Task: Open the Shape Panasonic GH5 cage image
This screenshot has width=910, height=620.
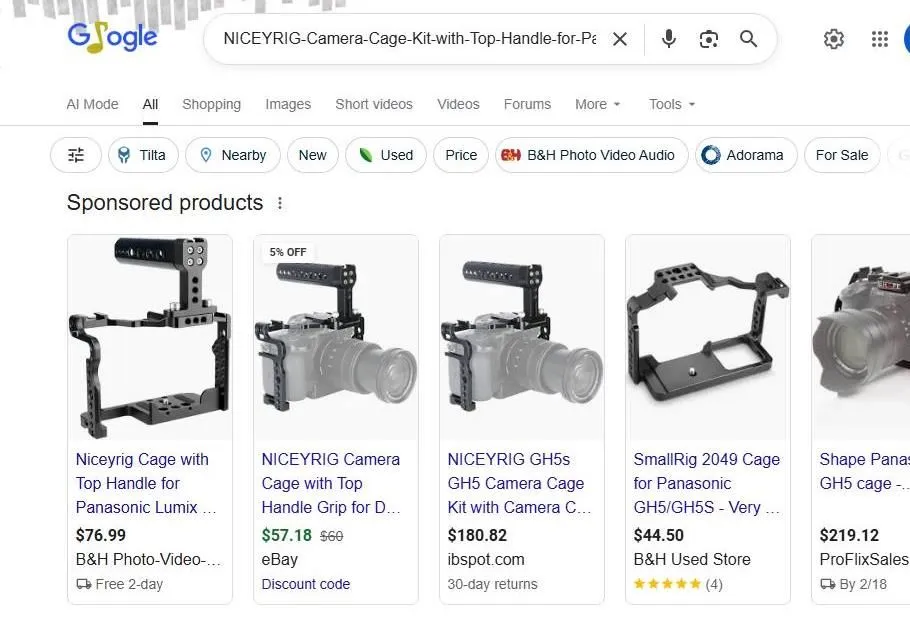Action: [x=861, y=337]
